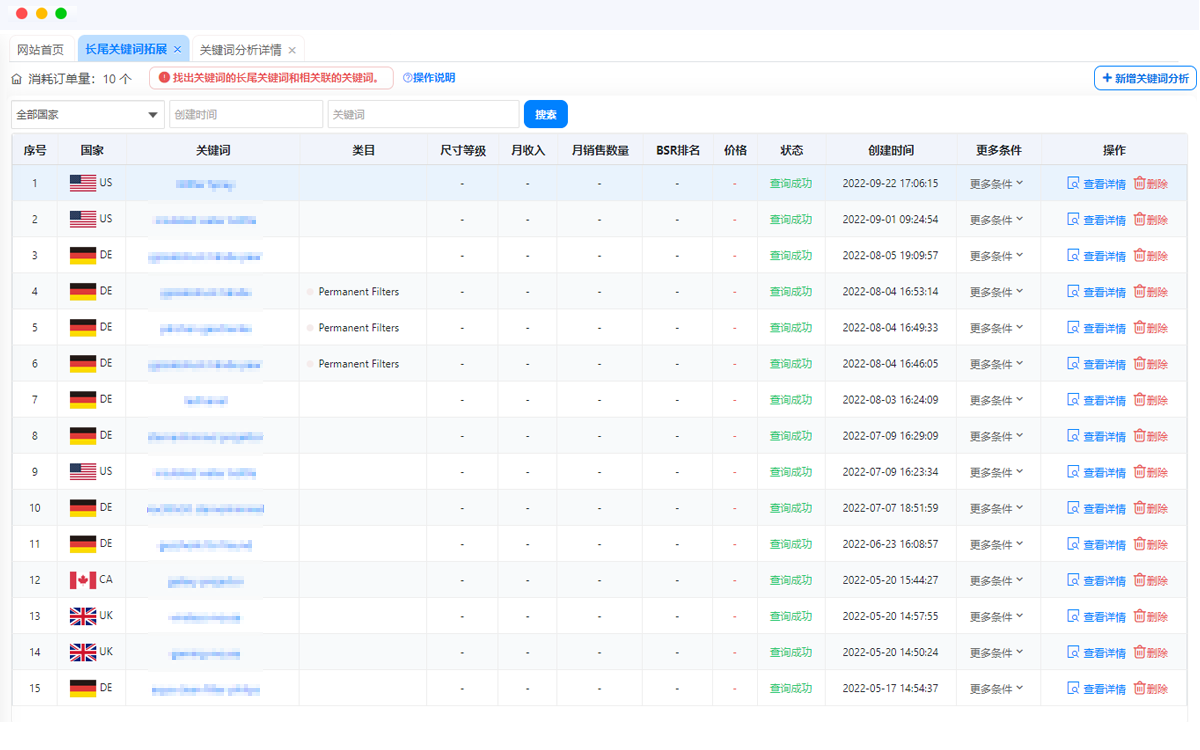The image size is (1200, 750).
Task: Click the home icon beside 消耗订单量
Action: coord(17,78)
